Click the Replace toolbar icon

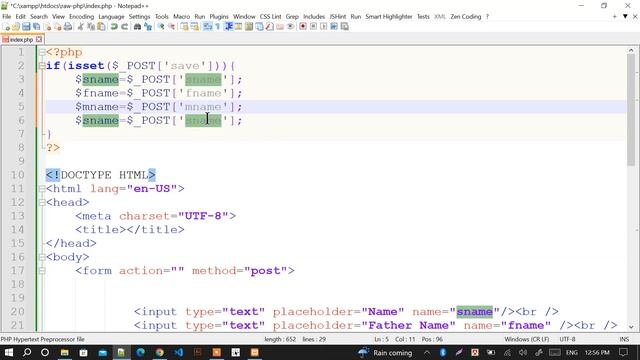pos(147,27)
